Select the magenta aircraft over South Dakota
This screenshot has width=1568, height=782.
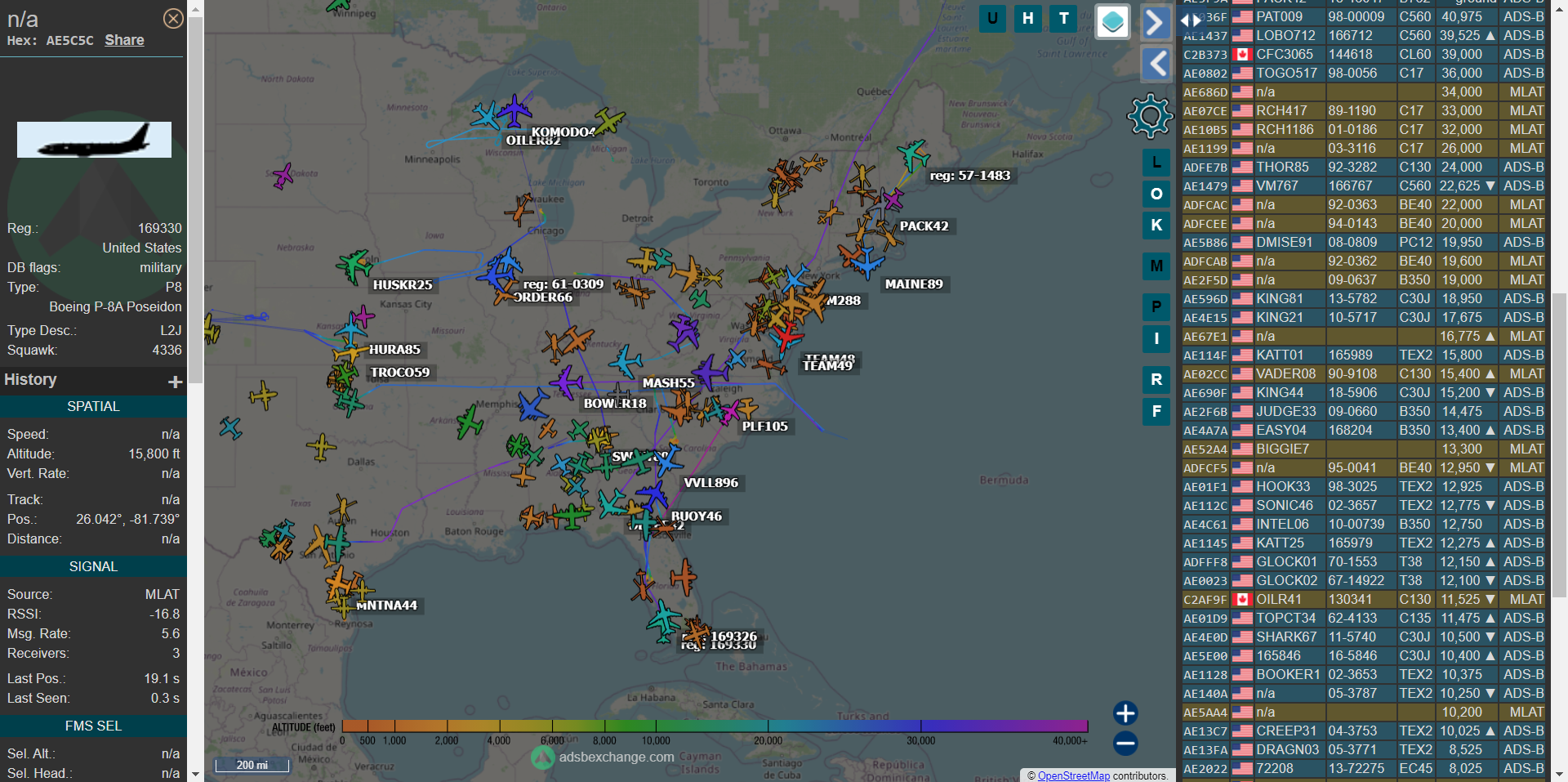pyautogui.click(x=283, y=175)
